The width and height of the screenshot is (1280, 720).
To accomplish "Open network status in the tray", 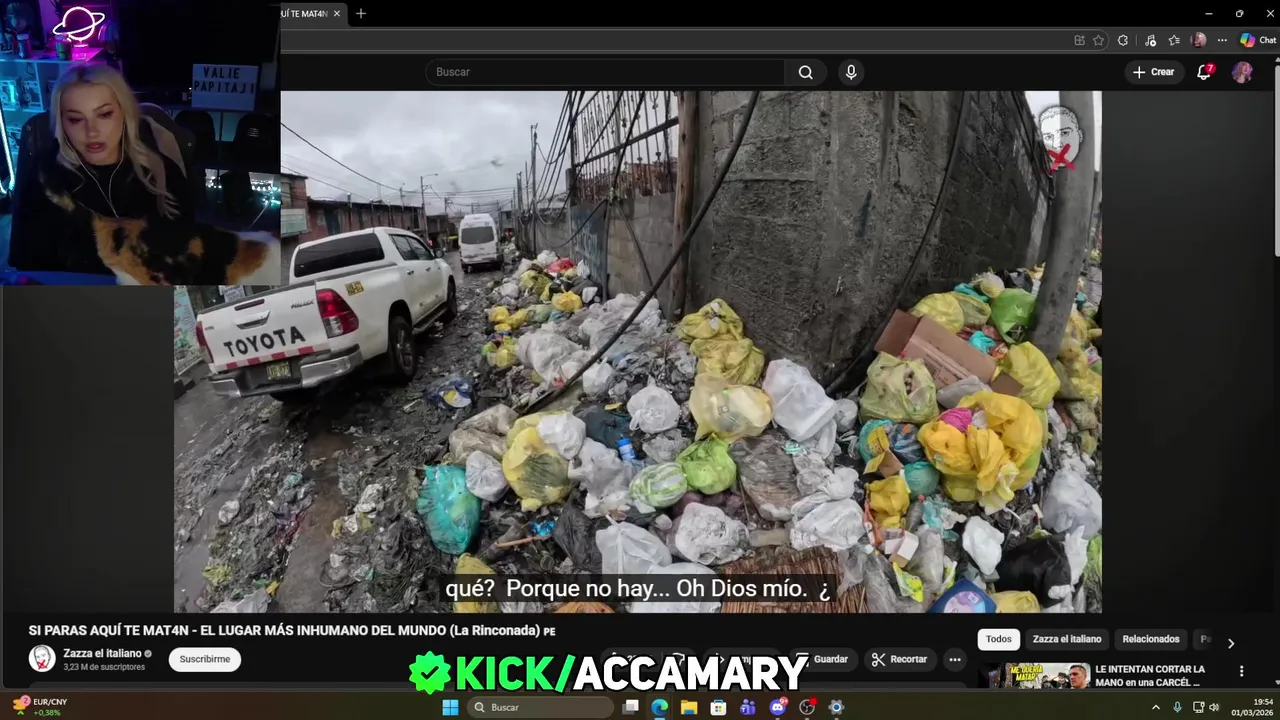I will [x=1198, y=707].
